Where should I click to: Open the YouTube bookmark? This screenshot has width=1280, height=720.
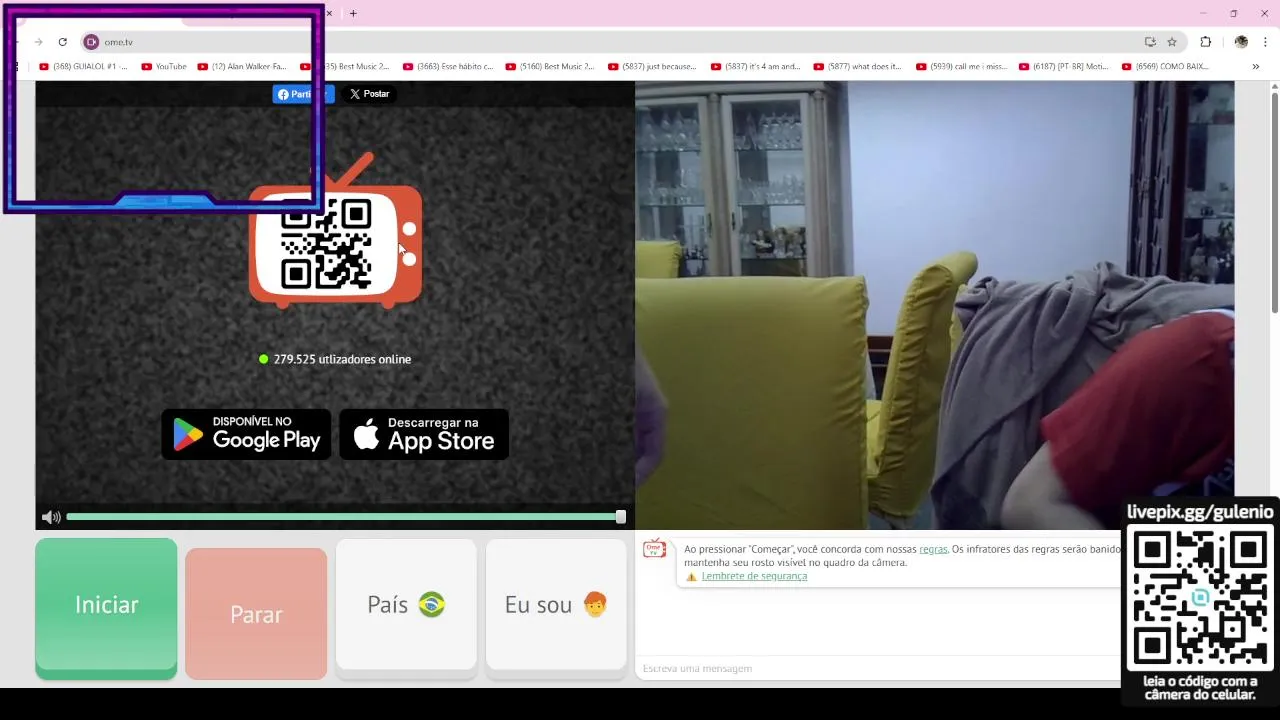pos(164,67)
